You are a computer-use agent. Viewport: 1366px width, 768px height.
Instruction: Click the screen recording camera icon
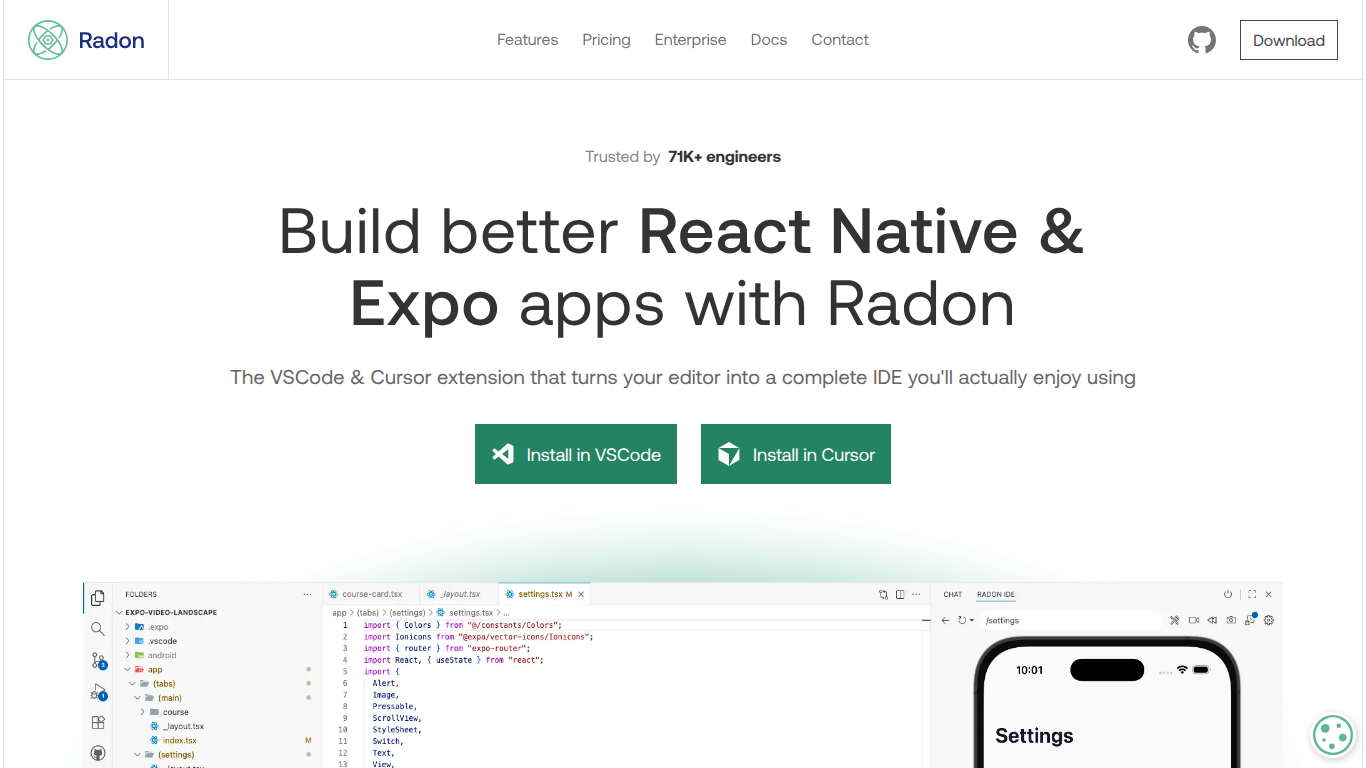(1194, 620)
